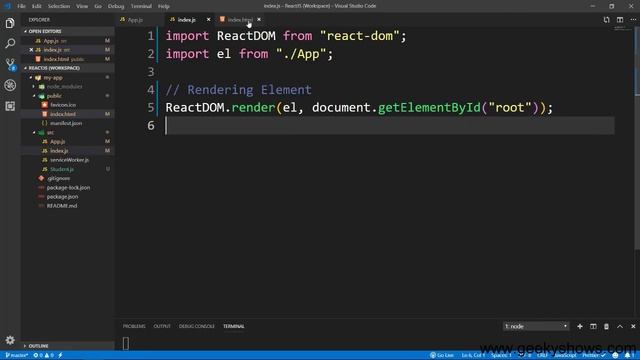Split the terminal pane
This screenshot has height=360, width=640.
point(593,326)
